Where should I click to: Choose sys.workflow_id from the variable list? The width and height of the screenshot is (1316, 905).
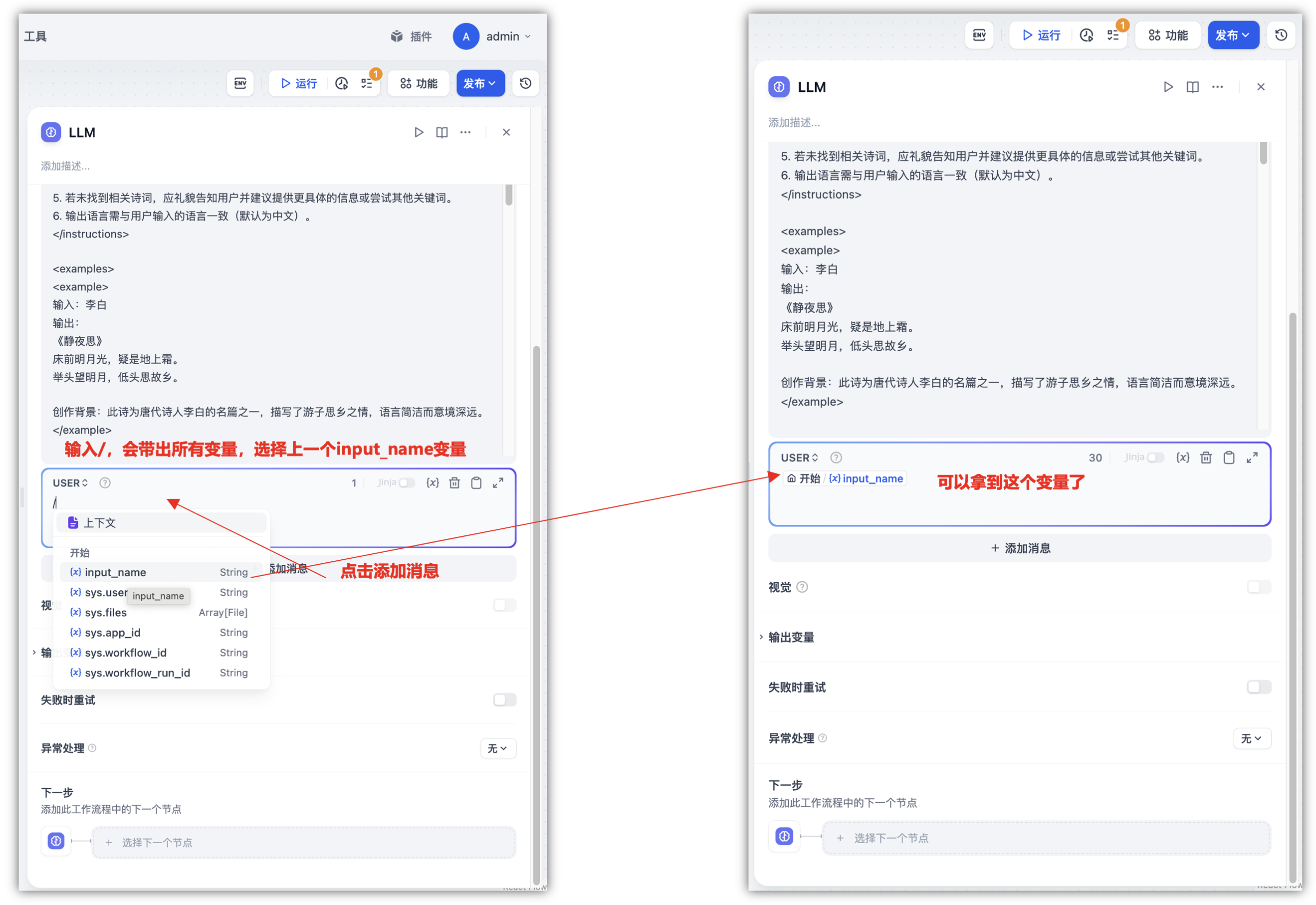(x=126, y=653)
